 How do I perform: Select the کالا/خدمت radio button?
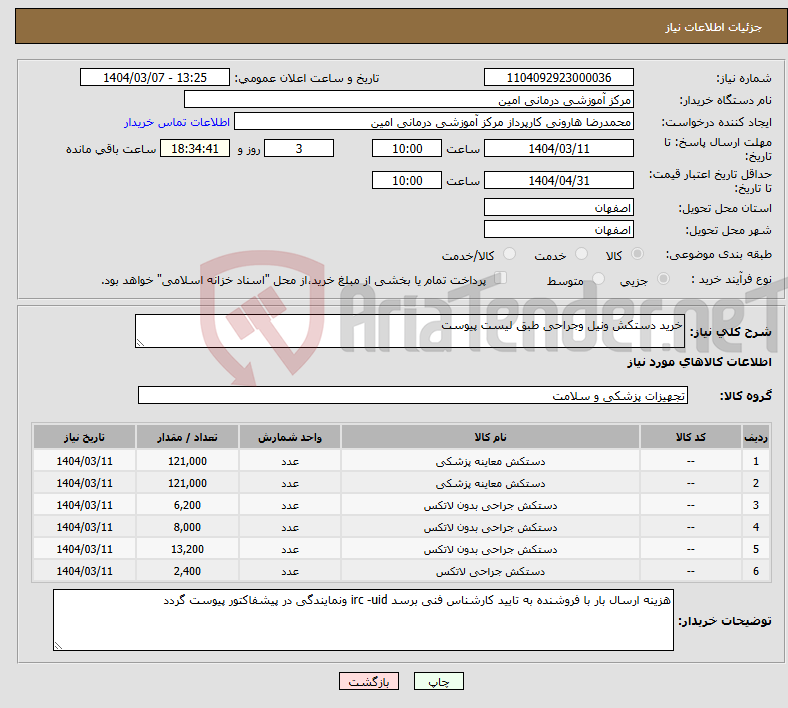click(x=509, y=254)
